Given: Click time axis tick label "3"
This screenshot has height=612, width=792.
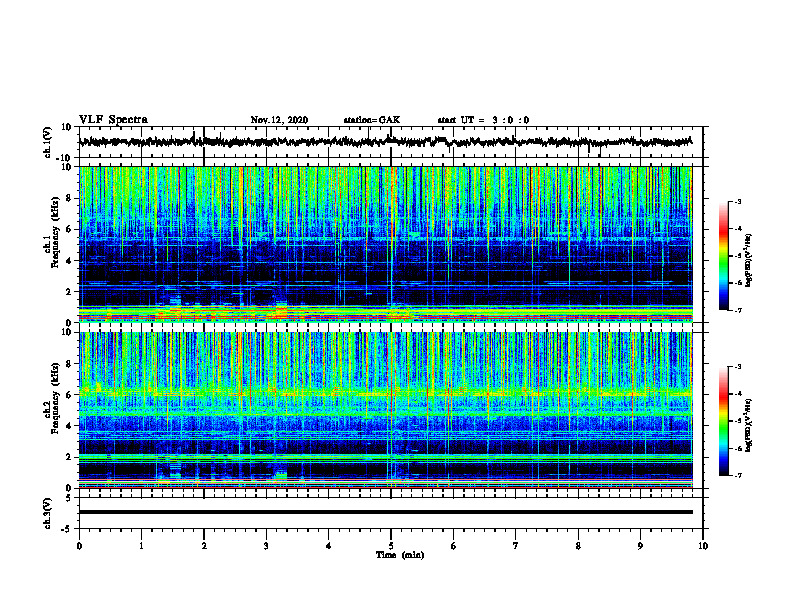Looking at the screenshot, I should [x=266, y=546].
